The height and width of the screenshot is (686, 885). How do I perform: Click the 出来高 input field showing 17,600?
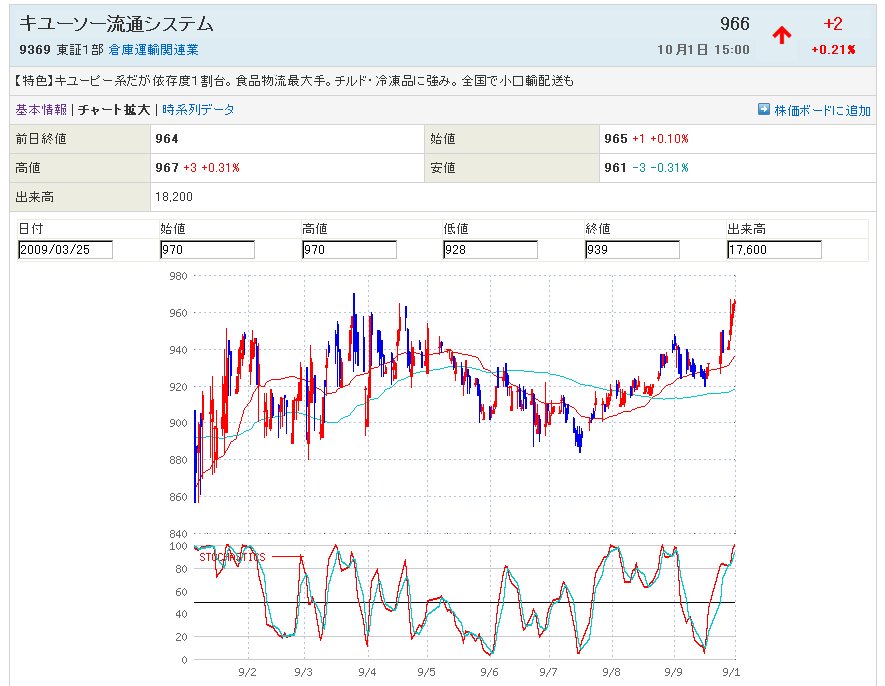pos(774,249)
